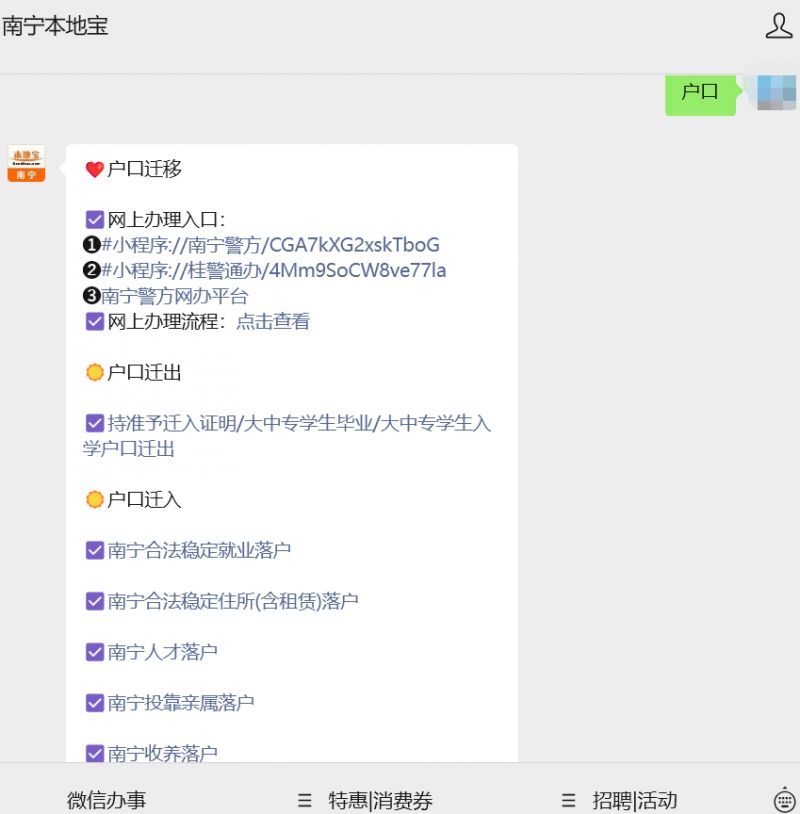Screen dimensions: 800x814
Task: Click the sent 户口 message bubble
Action: coord(700,94)
